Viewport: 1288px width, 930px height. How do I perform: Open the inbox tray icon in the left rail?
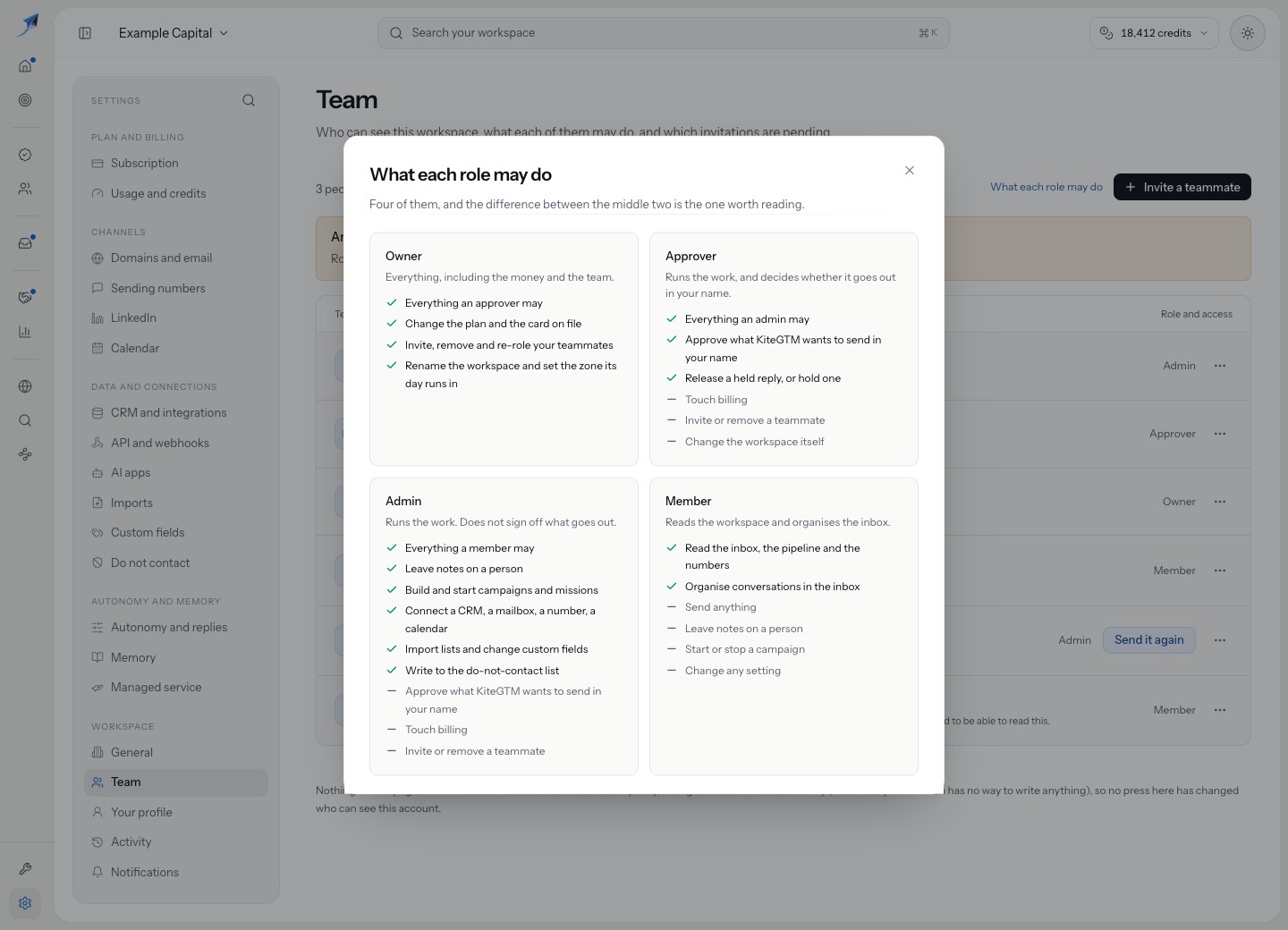pyautogui.click(x=25, y=243)
